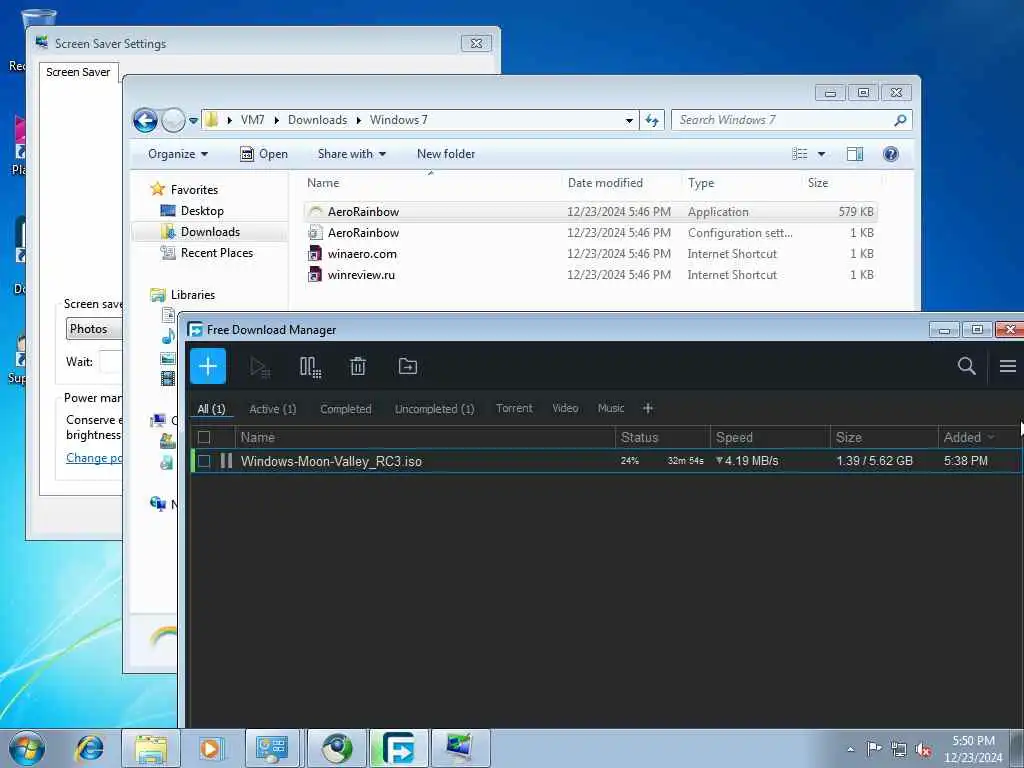Open Windows Explorer from the taskbar
The height and width of the screenshot is (768, 1024).
coord(151,748)
